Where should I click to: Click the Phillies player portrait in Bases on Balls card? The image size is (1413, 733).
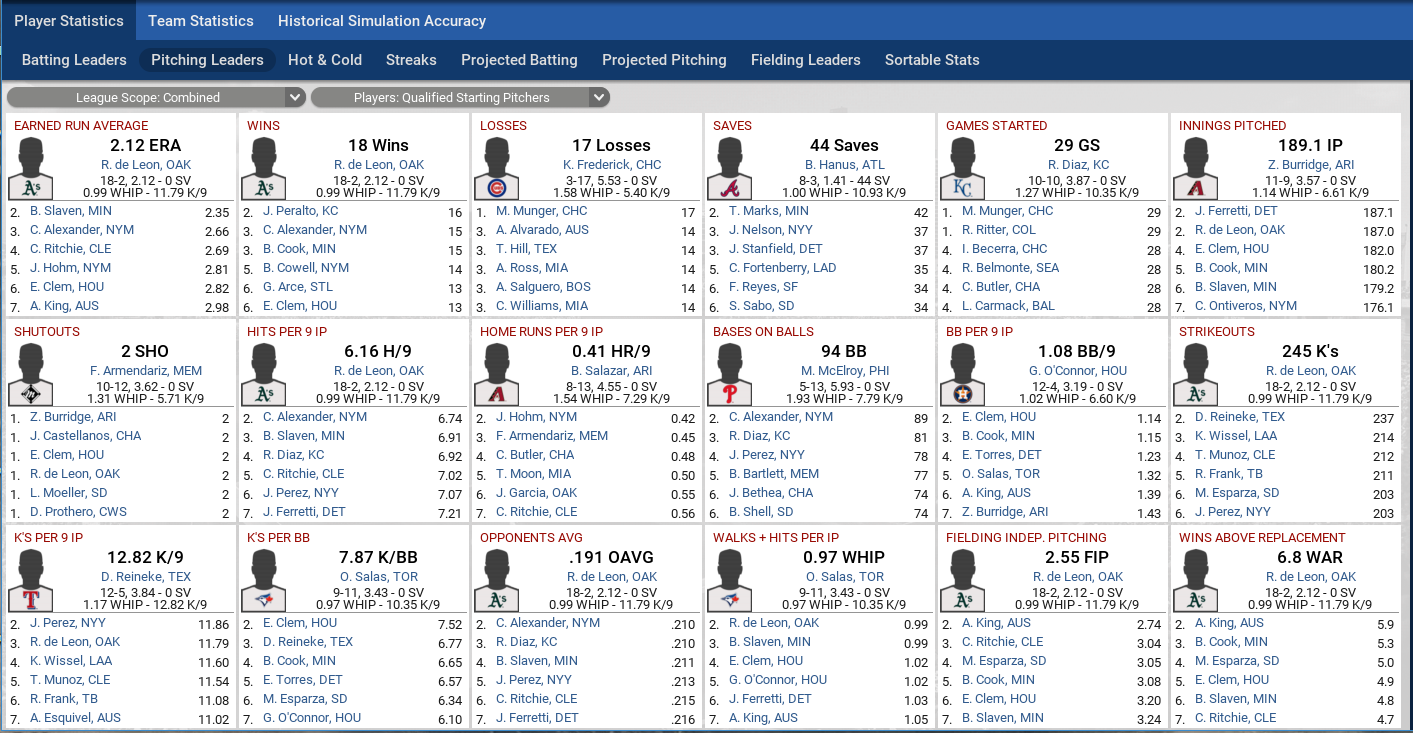(729, 374)
